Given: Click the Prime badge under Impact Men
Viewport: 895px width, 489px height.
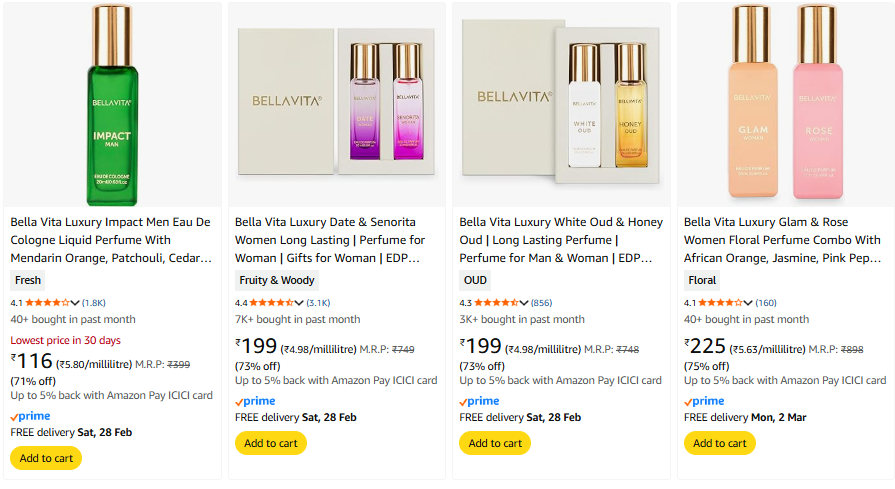Looking at the screenshot, I should pyautogui.click(x=30, y=416).
